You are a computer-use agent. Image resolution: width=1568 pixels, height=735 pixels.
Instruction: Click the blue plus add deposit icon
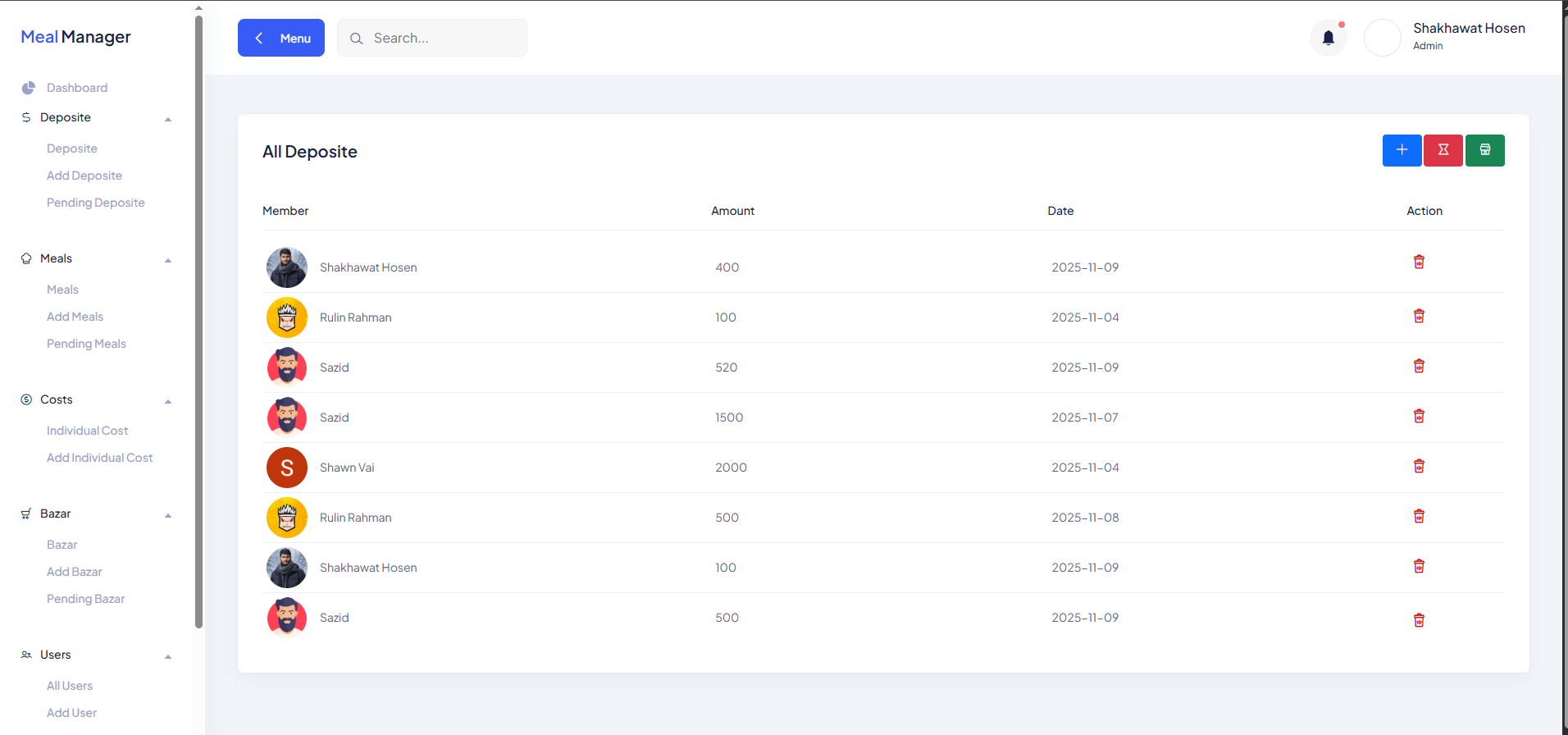tap(1402, 150)
